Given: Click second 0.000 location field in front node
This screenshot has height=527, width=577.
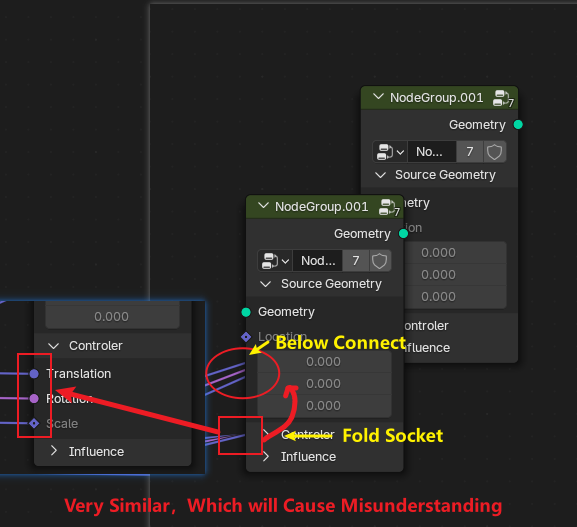Looking at the screenshot, I should tap(324, 384).
